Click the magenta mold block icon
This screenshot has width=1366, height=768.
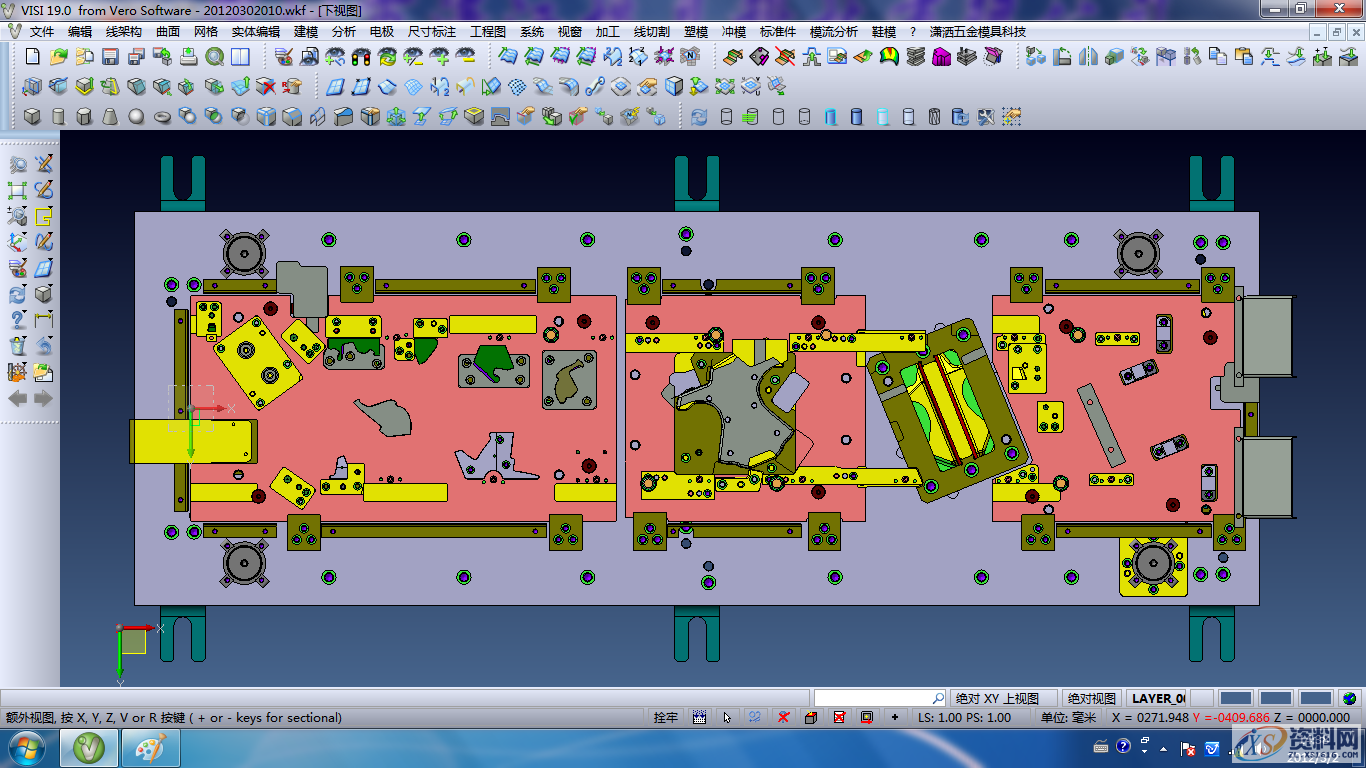coord(941,57)
